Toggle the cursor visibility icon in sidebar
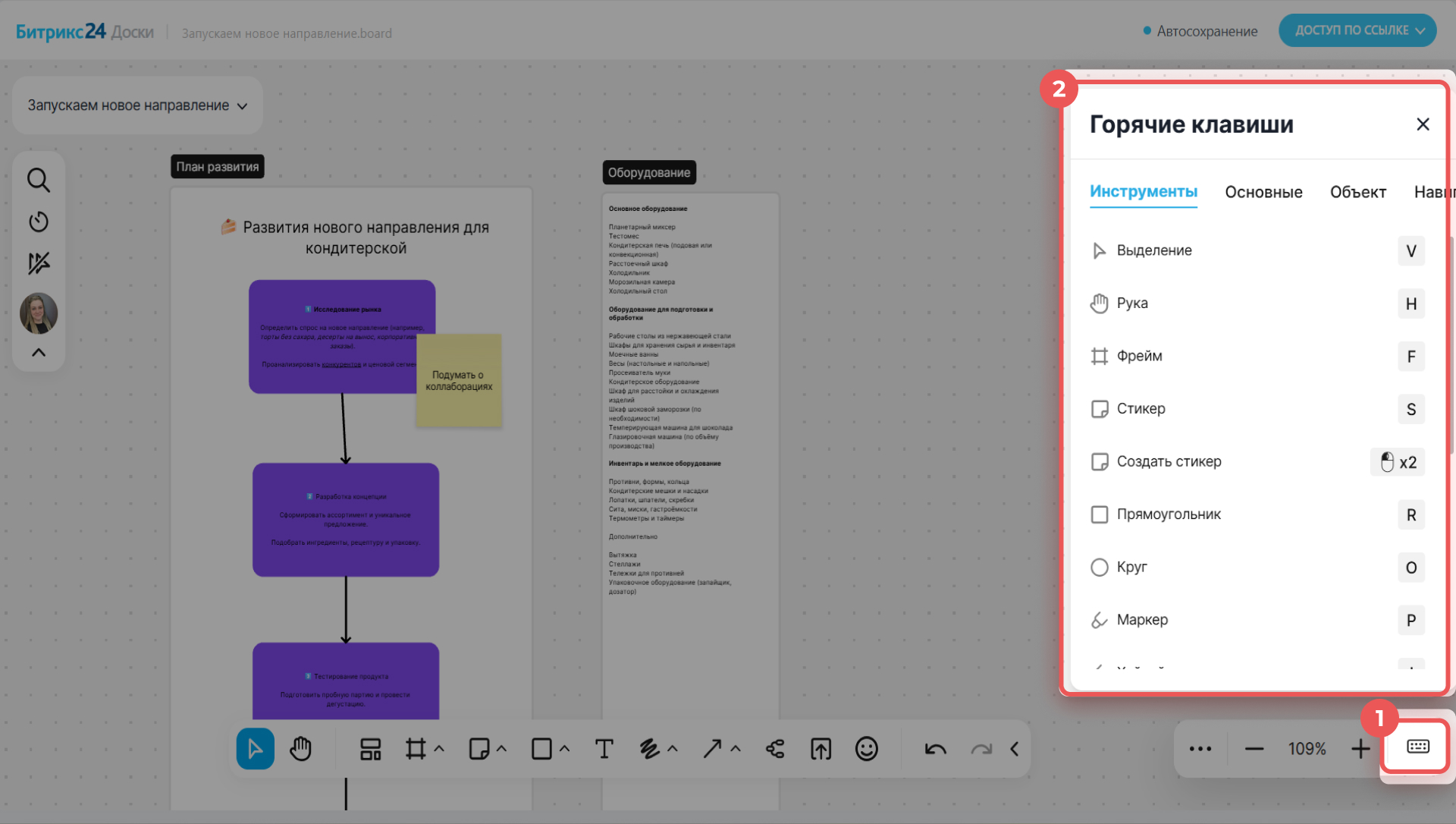 tap(39, 263)
